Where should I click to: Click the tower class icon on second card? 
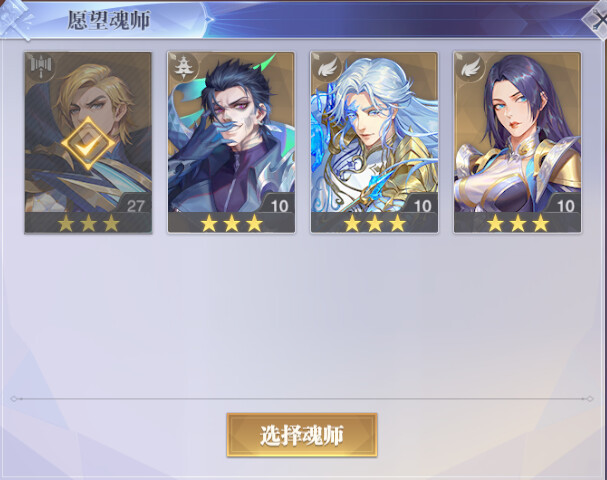pos(182,68)
